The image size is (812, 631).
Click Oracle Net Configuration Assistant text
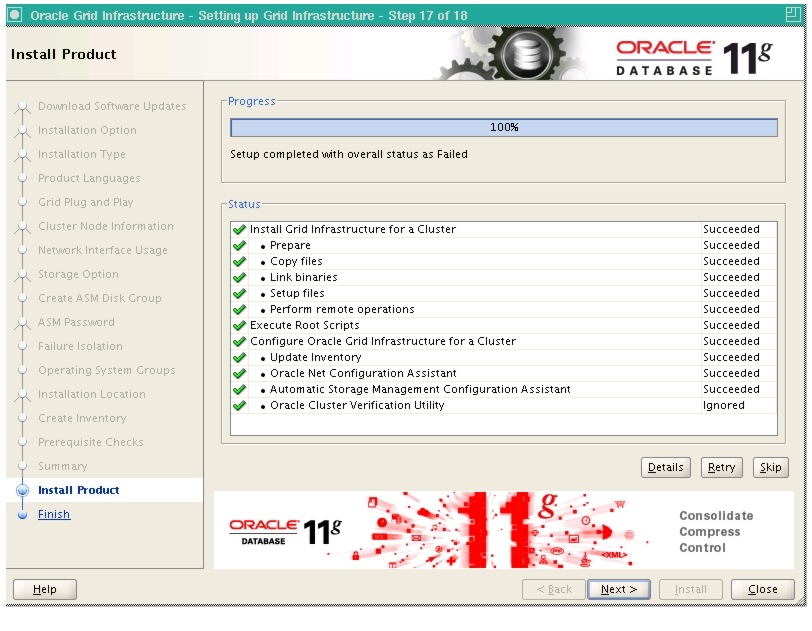(x=363, y=374)
